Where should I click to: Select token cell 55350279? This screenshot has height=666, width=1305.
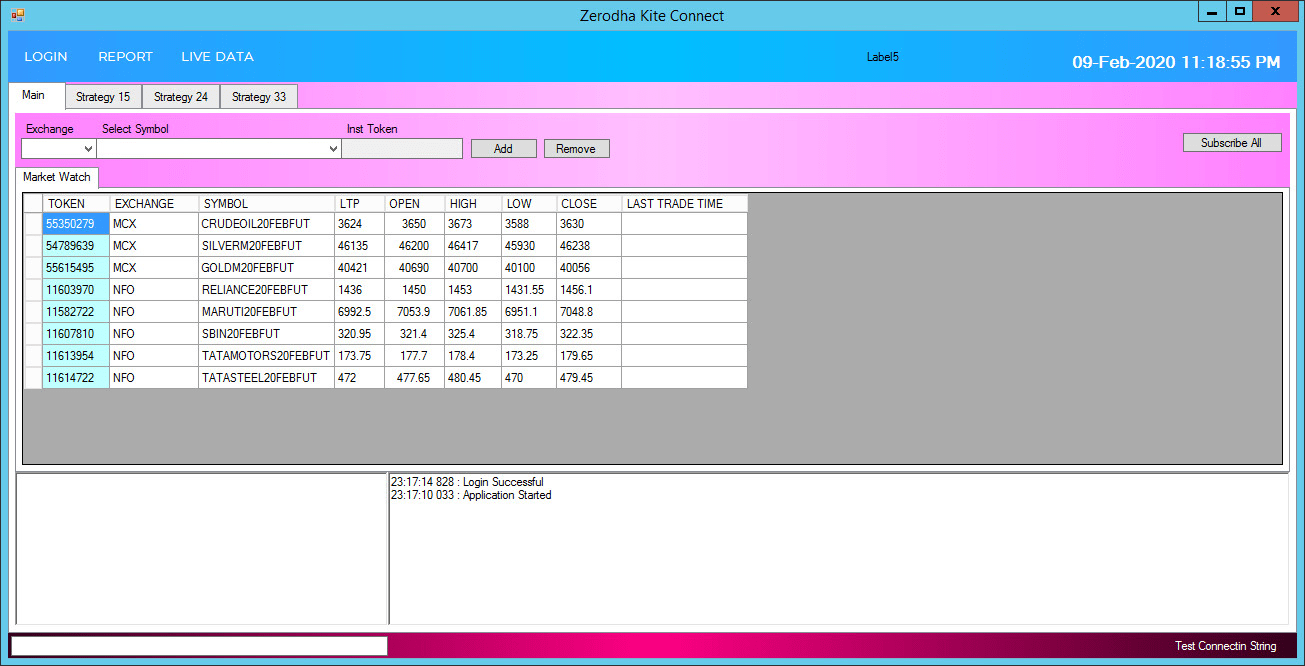point(76,224)
